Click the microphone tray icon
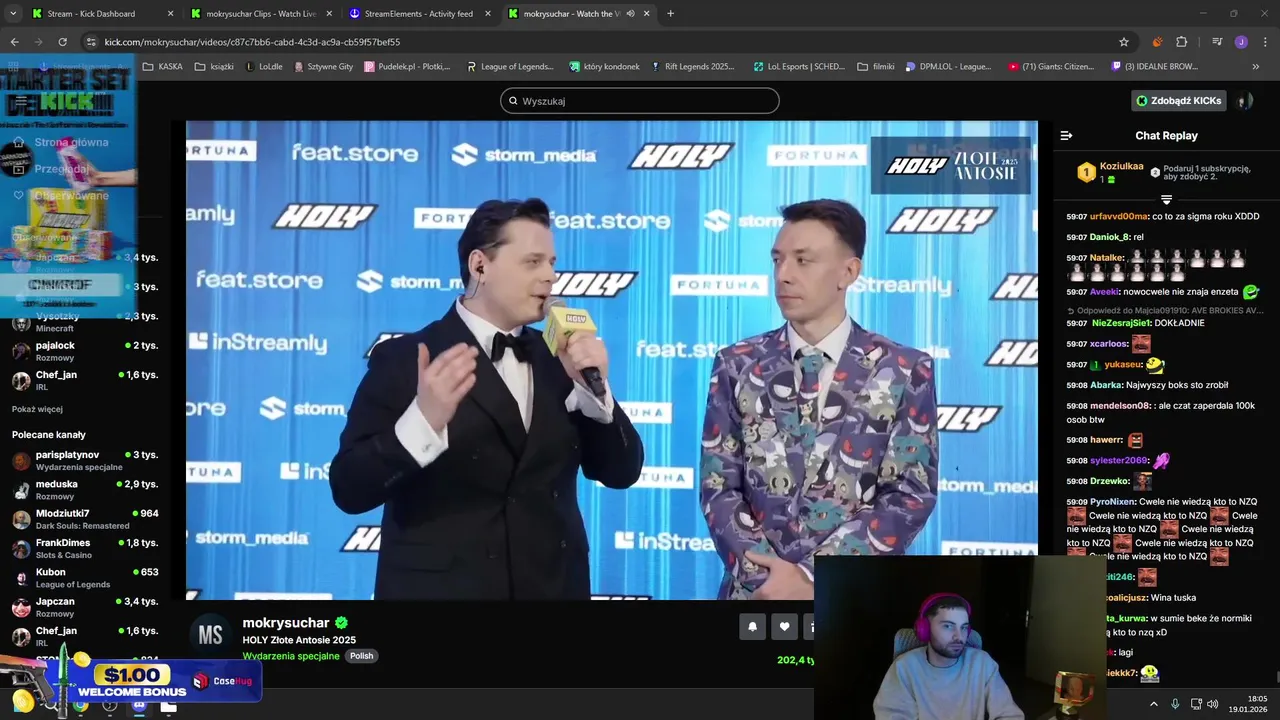The width and height of the screenshot is (1280, 720). coord(1175,704)
